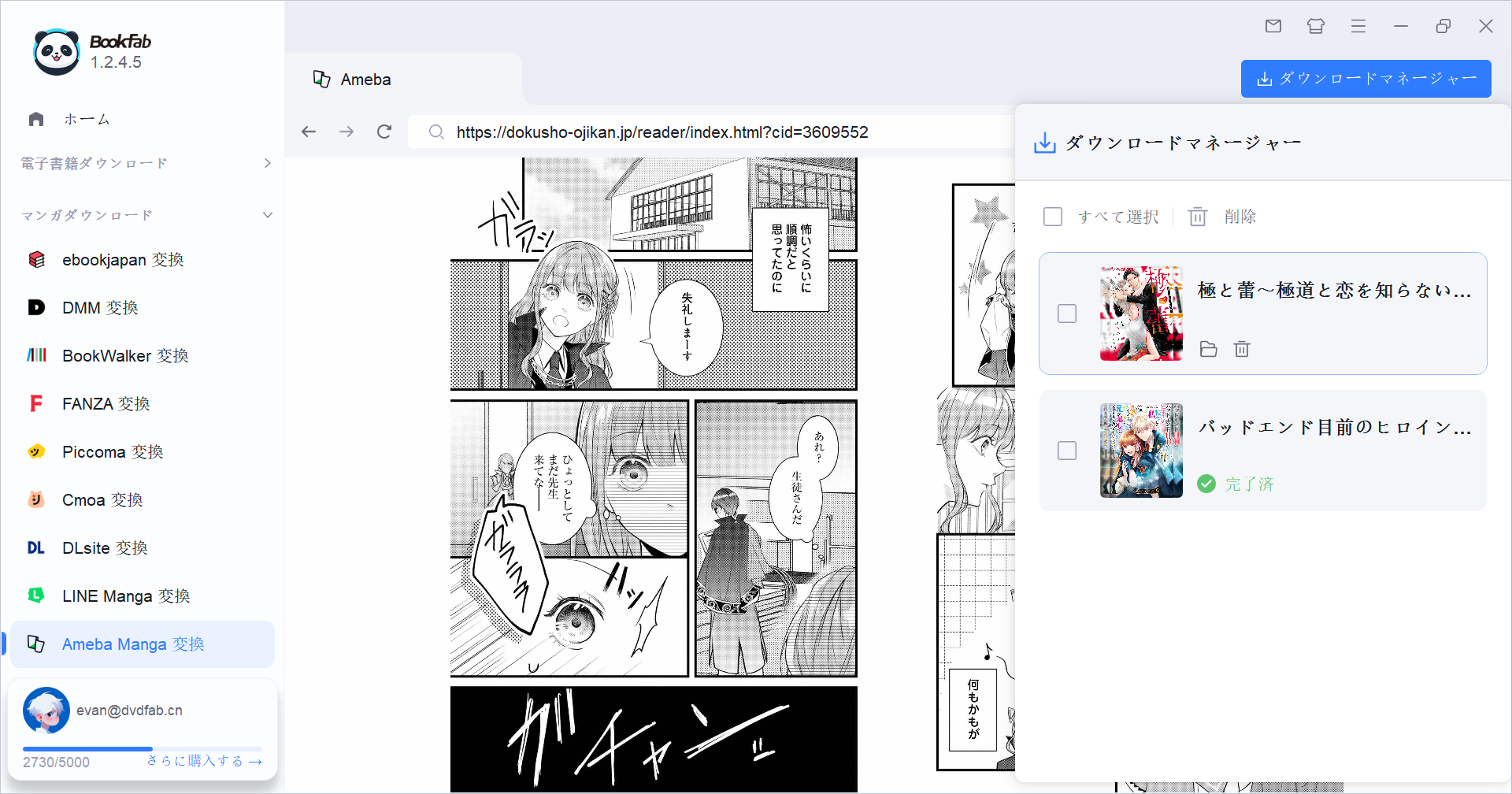1512x794 pixels.
Task: Go forward with the browser forward arrow
Action: coord(346,132)
